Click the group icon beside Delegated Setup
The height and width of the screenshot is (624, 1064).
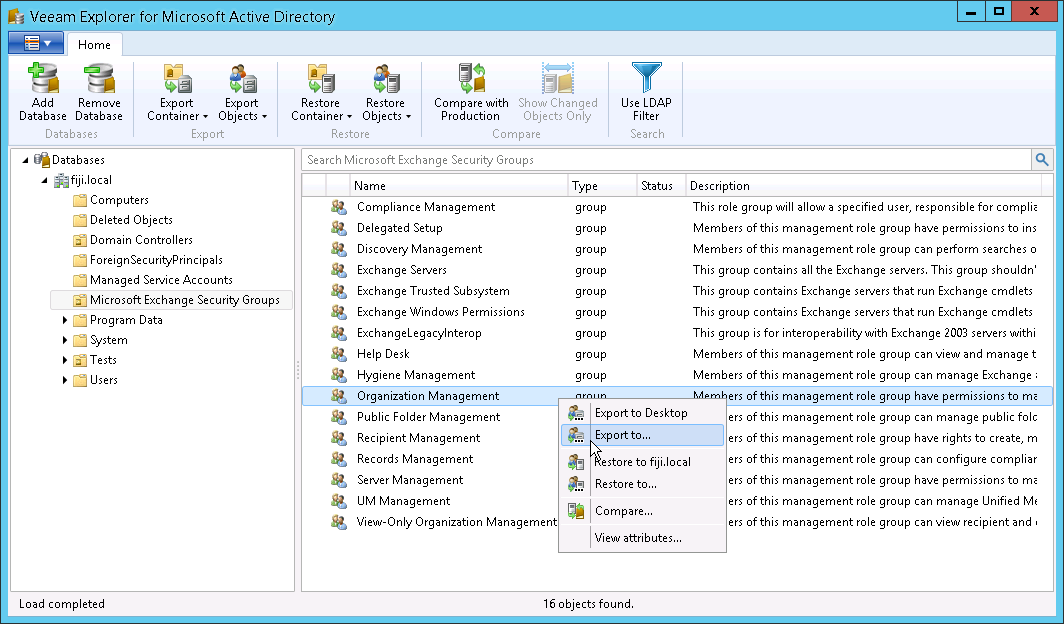[x=339, y=228]
